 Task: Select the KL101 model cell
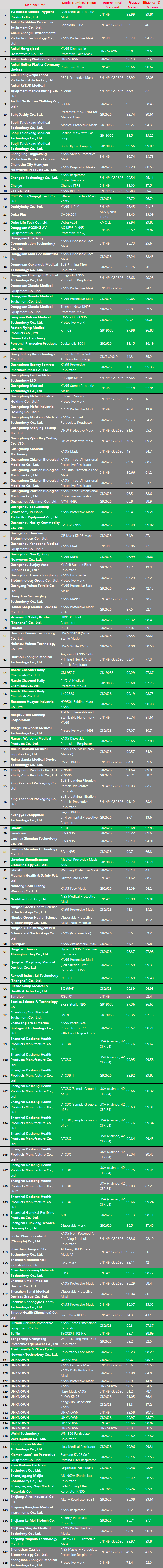click(x=79, y=828)
